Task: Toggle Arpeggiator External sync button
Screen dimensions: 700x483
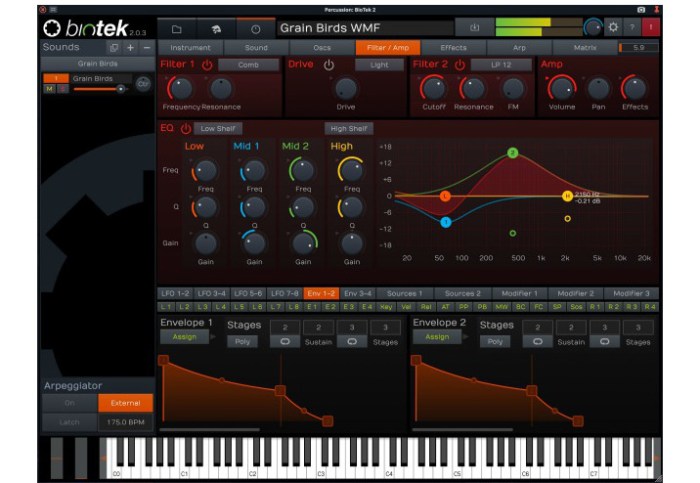Action: click(x=125, y=403)
